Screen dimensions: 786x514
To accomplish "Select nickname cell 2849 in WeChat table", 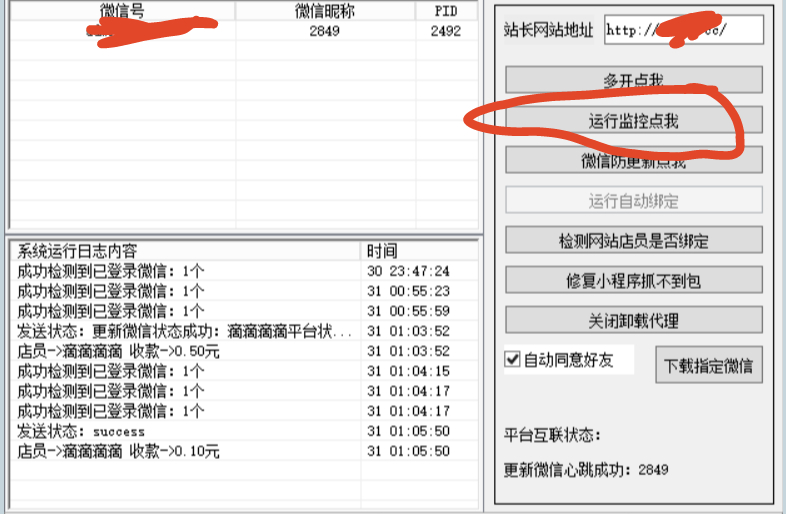I will point(325,31).
